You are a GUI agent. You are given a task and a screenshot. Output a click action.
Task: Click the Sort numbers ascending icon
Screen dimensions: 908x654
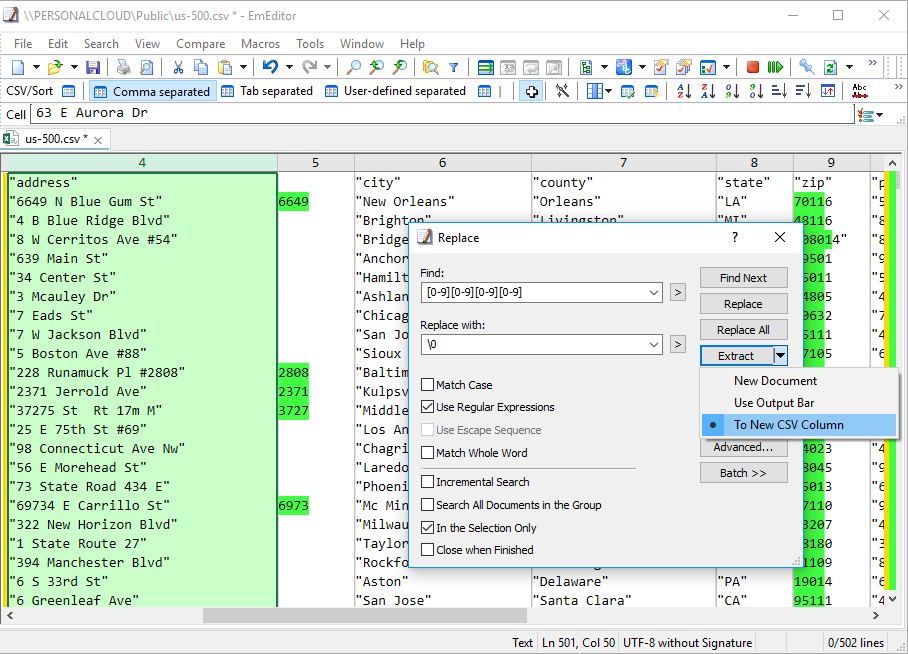[732, 91]
